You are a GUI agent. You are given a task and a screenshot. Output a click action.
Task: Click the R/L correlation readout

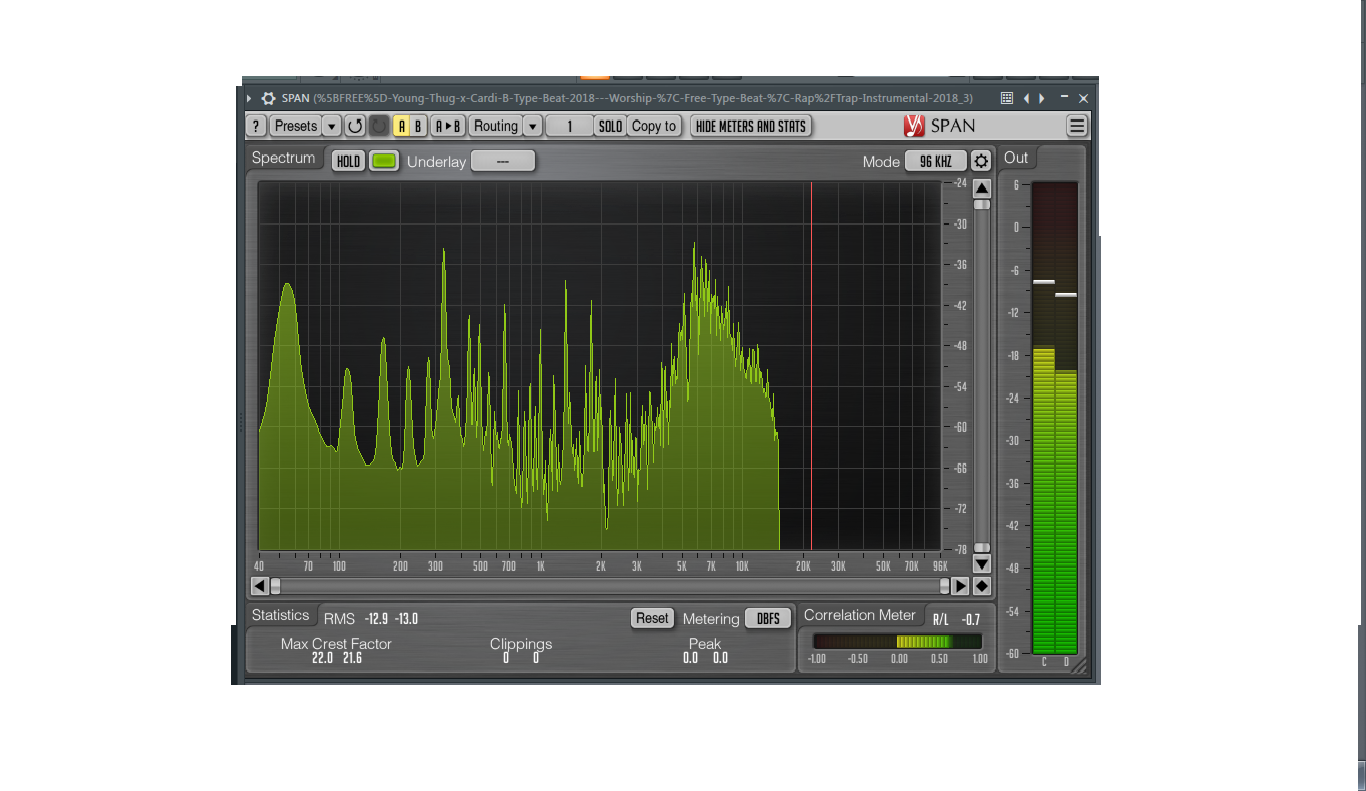pos(956,619)
